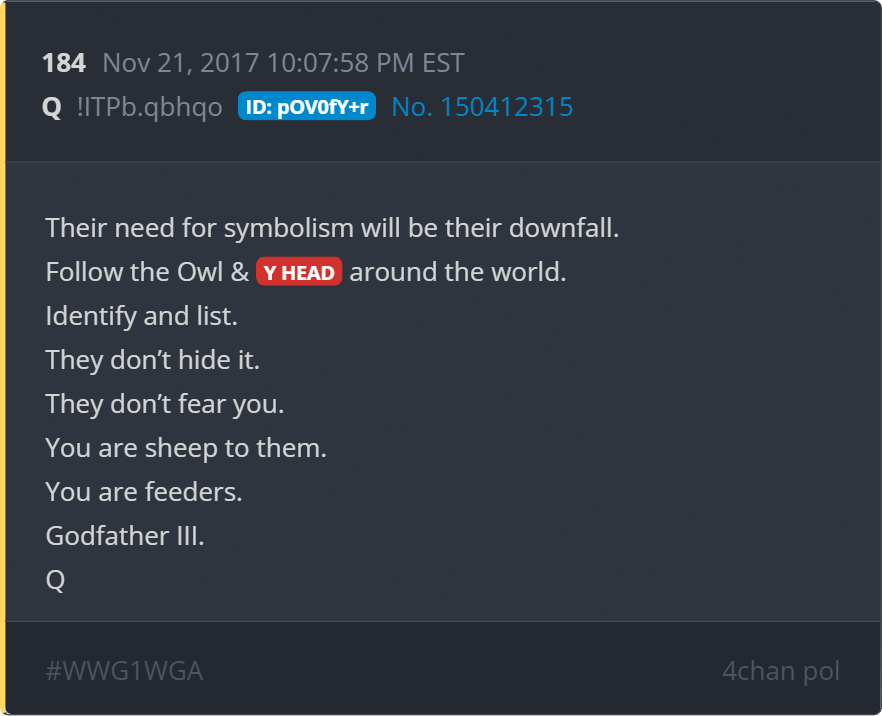Open post number 184
This screenshot has width=882, height=716.
[64, 62]
